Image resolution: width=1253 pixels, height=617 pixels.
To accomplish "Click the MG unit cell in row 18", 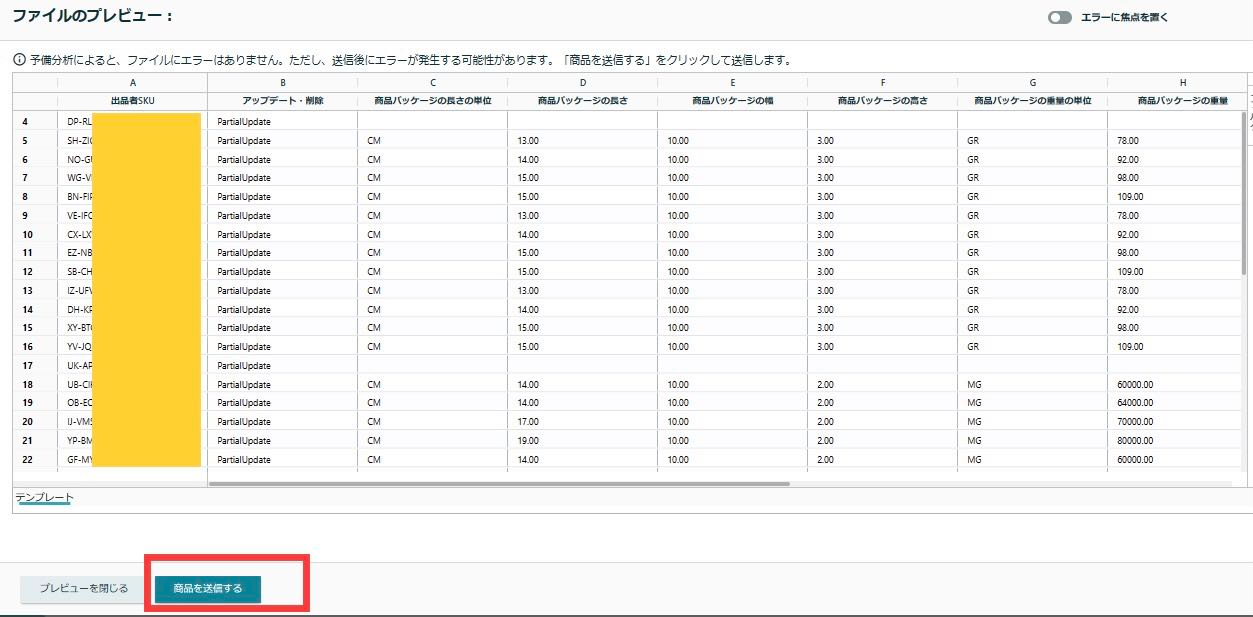I will coord(974,385).
